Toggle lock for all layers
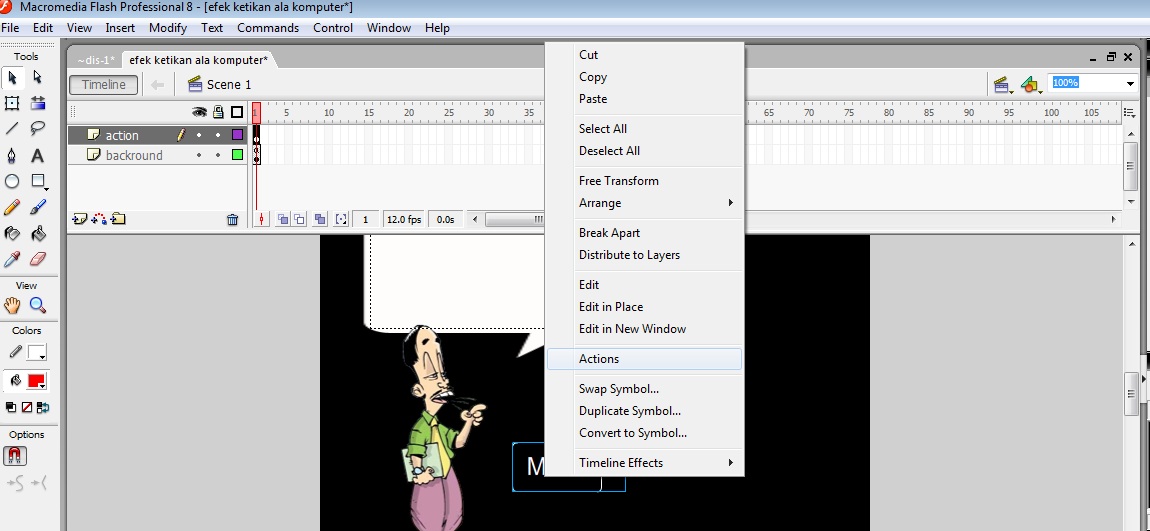 (218, 112)
